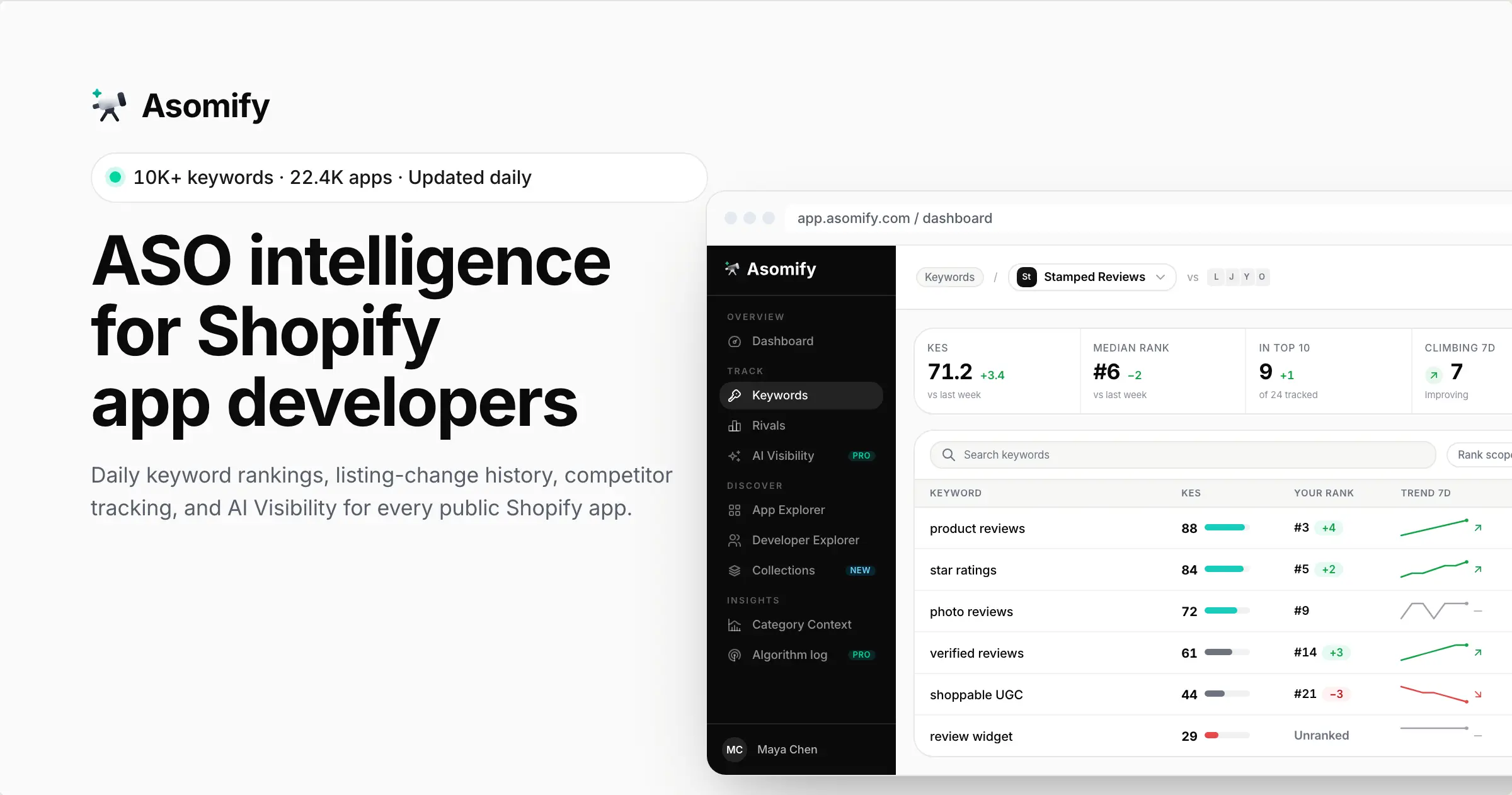Viewport: 1512px width, 795px height.
Task: Click the up-arrow trend icon for verified reviews
Action: coord(1478,653)
